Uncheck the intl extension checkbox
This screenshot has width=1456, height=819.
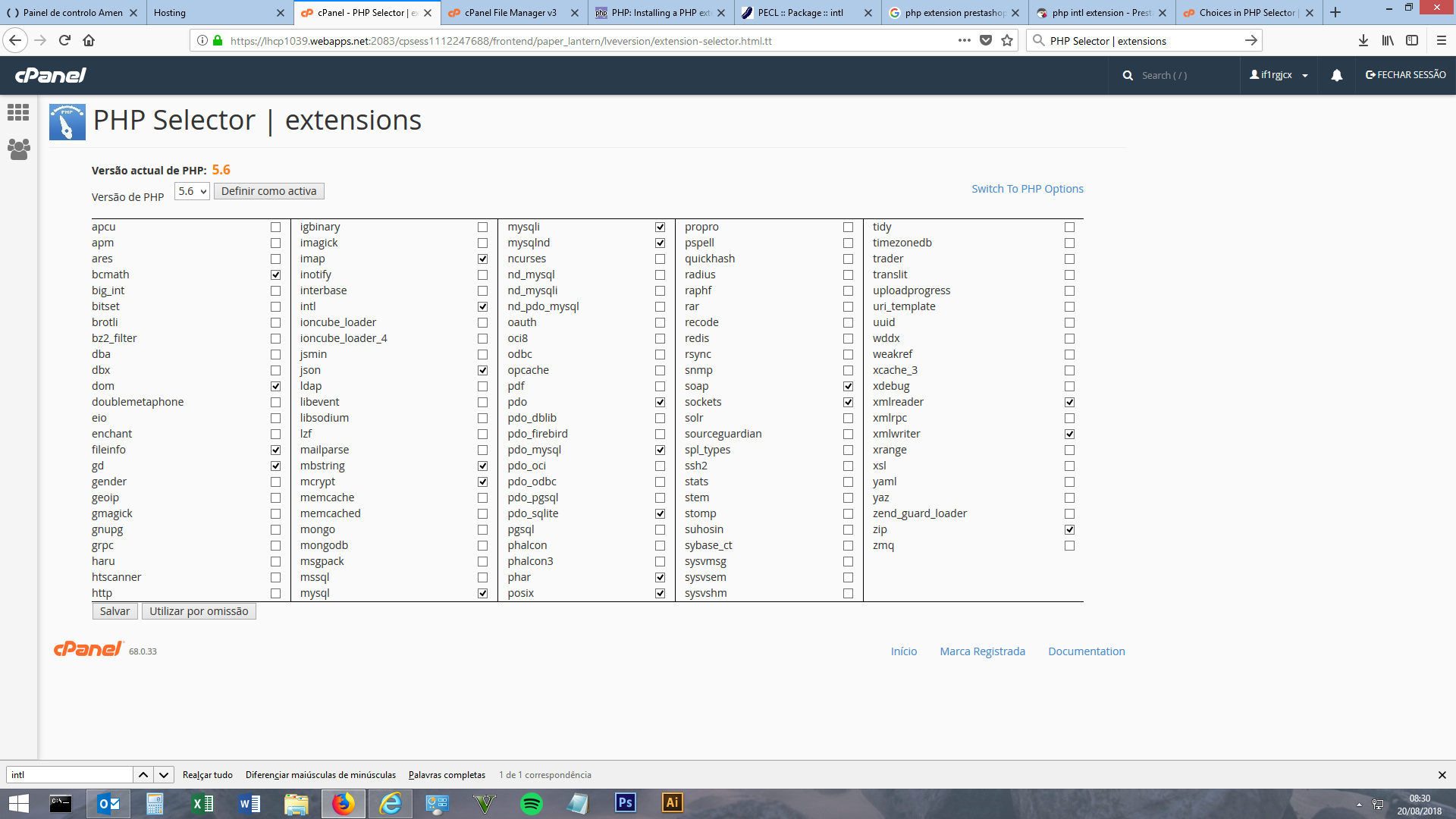click(x=482, y=306)
